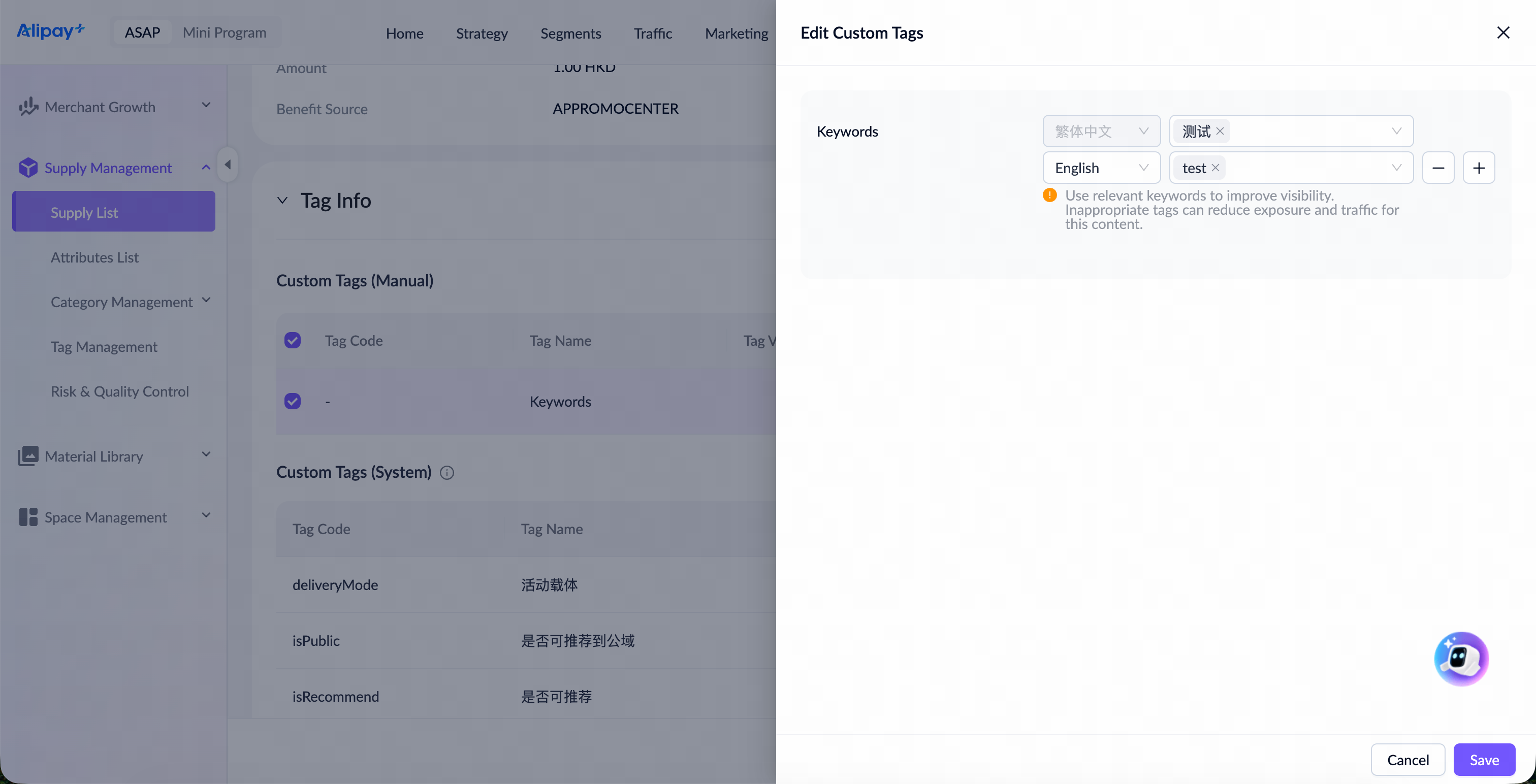
Task: Close the Edit Custom Tags panel
Action: [x=1502, y=33]
